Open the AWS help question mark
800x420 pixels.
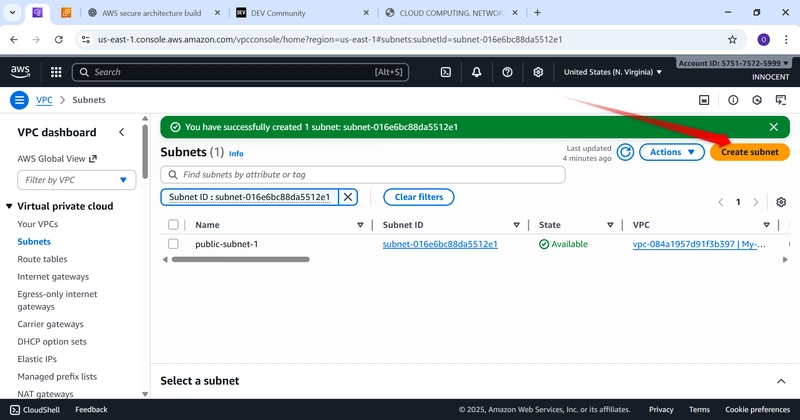pos(507,72)
